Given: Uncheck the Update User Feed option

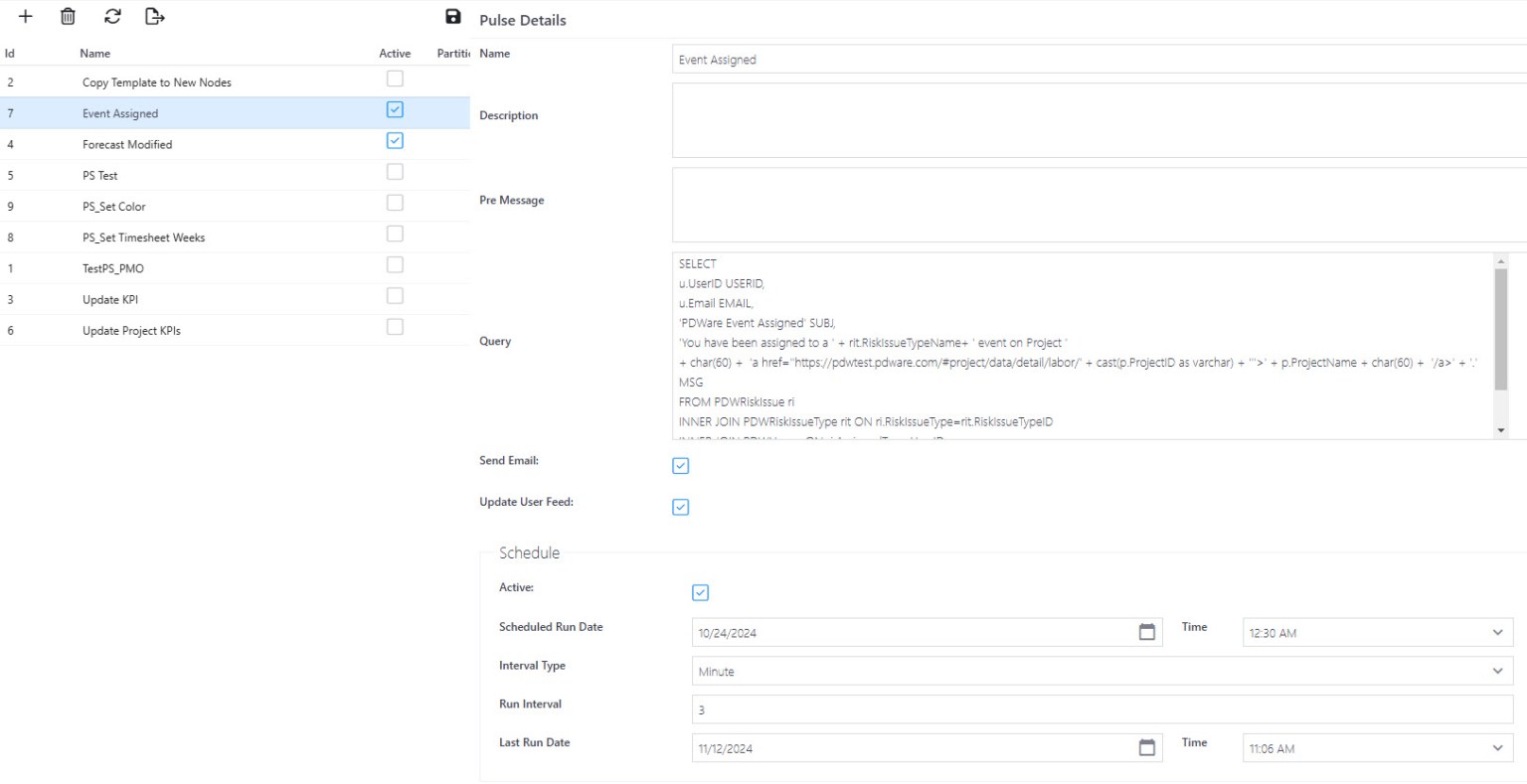Looking at the screenshot, I should coord(680,507).
